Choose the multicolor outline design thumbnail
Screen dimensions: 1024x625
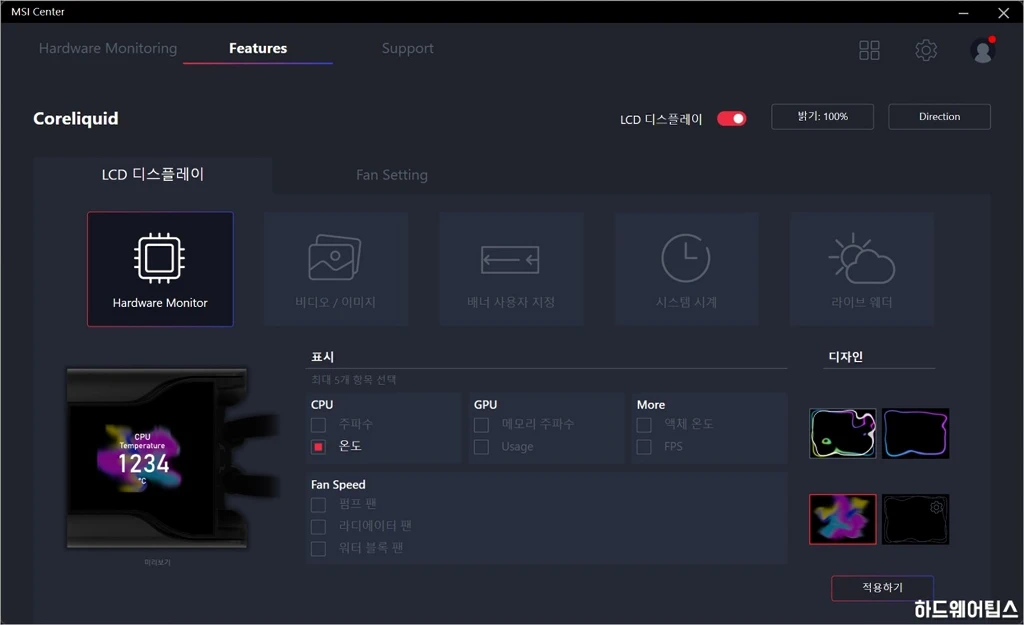pyautogui.click(x=842, y=434)
